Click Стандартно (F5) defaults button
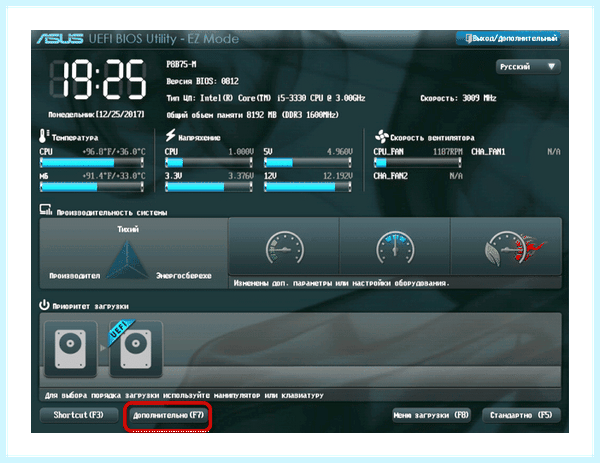Image resolution: width=600 pixels, height=463 pixels. (521, 415)
